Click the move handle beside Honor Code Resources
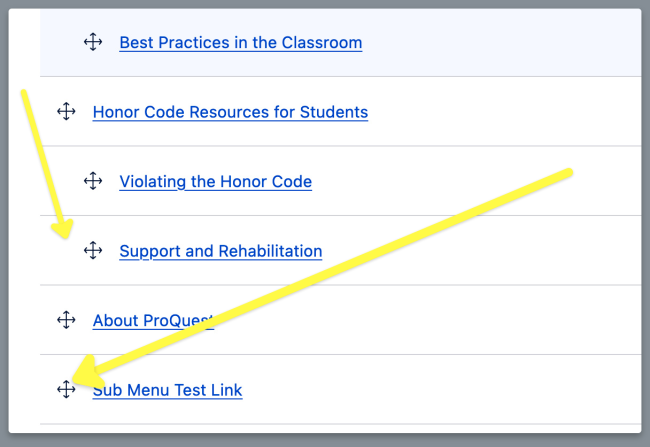Screen dimensions: 650x447 [66, 112]
